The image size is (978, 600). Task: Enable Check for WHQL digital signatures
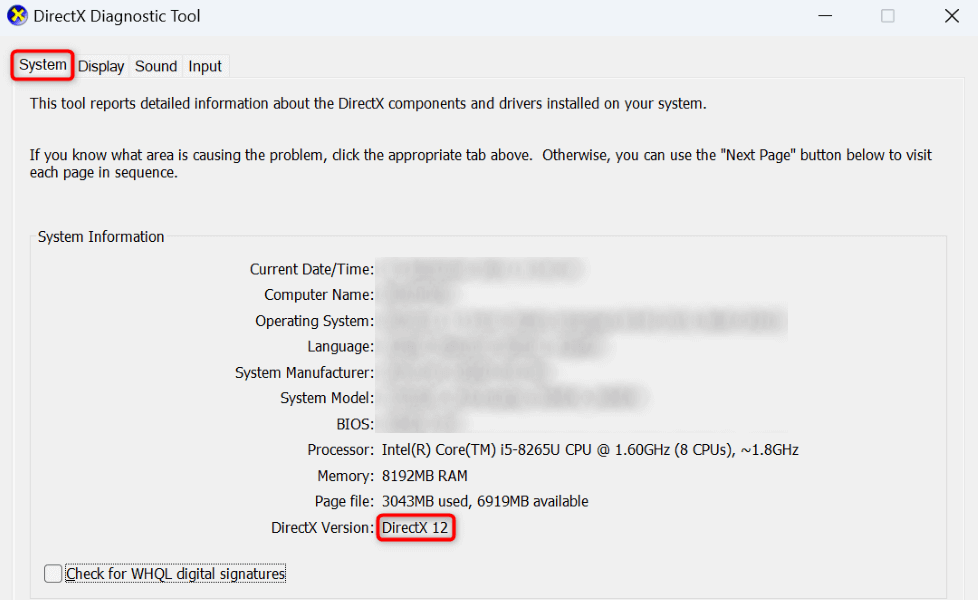click(53, 574)
